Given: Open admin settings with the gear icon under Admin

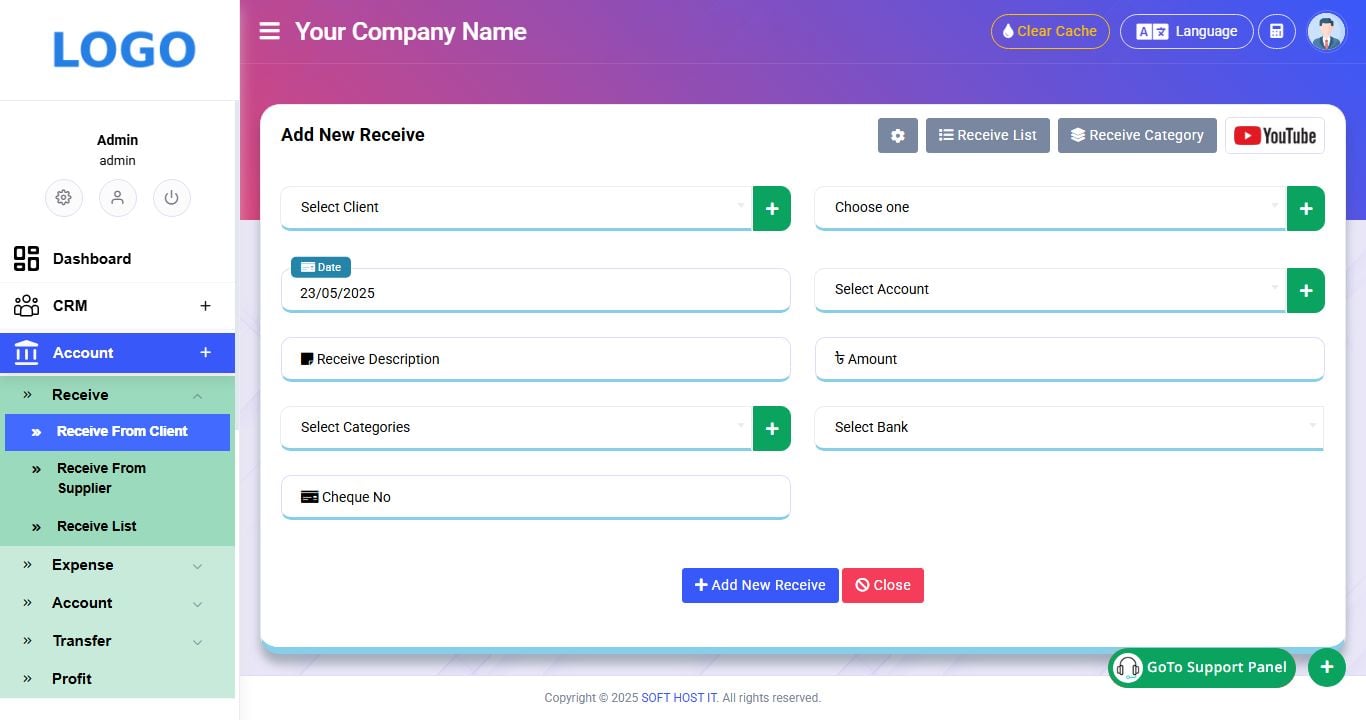Looking at the screenshot, I should pos(64,198).
